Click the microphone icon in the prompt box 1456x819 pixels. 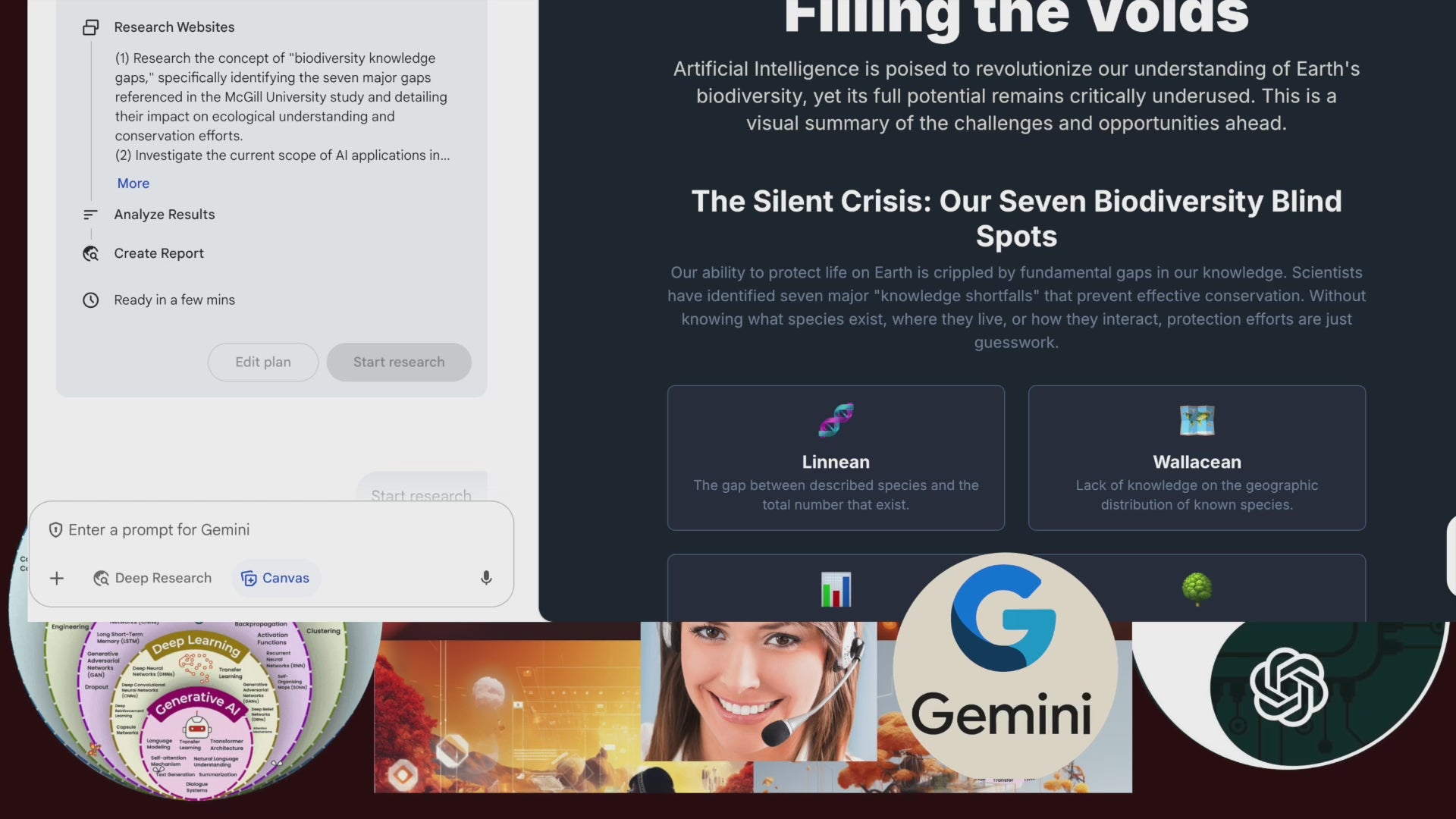tap(486, 579)
